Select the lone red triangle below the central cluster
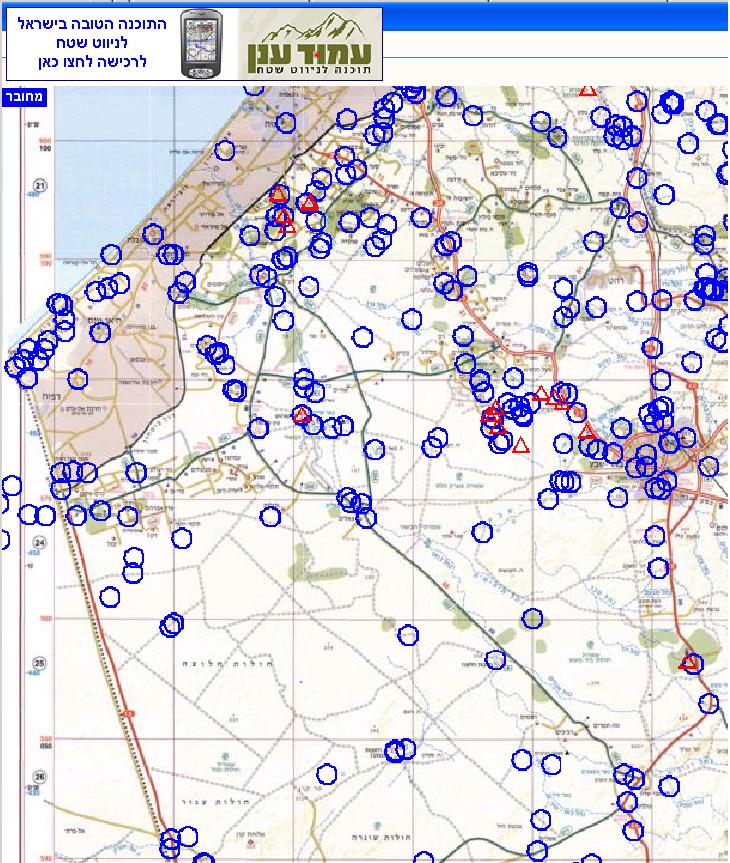730x863 pixels. (x=520, y=446)
